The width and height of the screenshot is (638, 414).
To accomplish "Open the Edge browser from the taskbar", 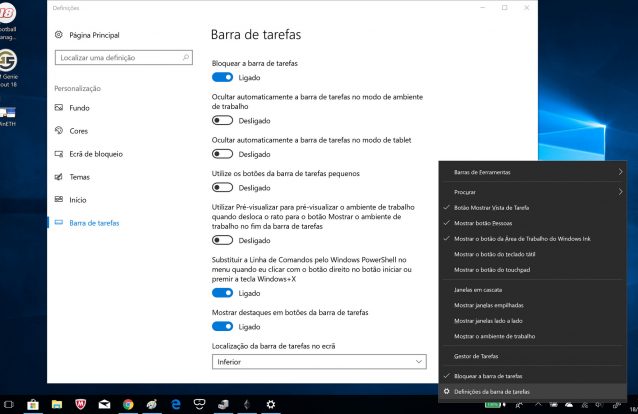I will tap(175, 404).
